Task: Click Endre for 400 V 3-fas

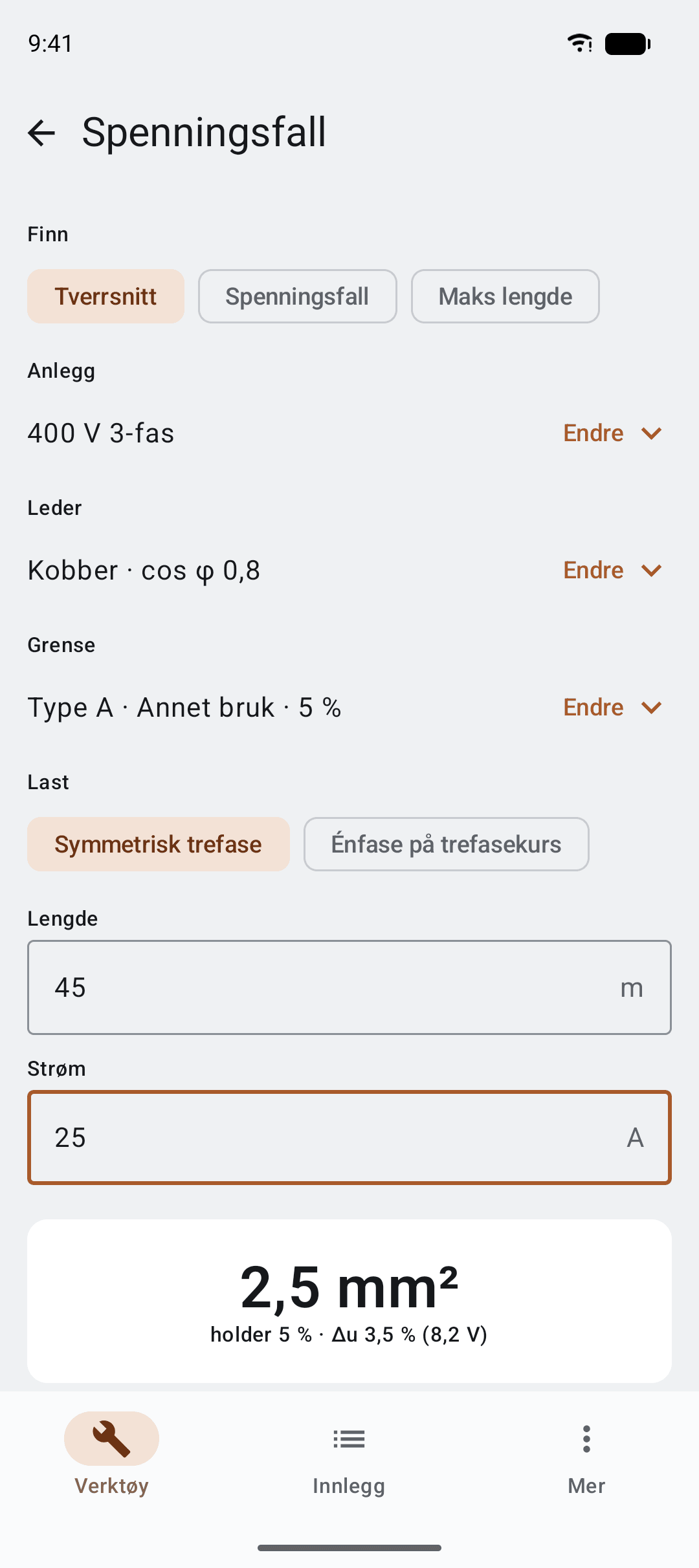Action: [x=594, y=433]
